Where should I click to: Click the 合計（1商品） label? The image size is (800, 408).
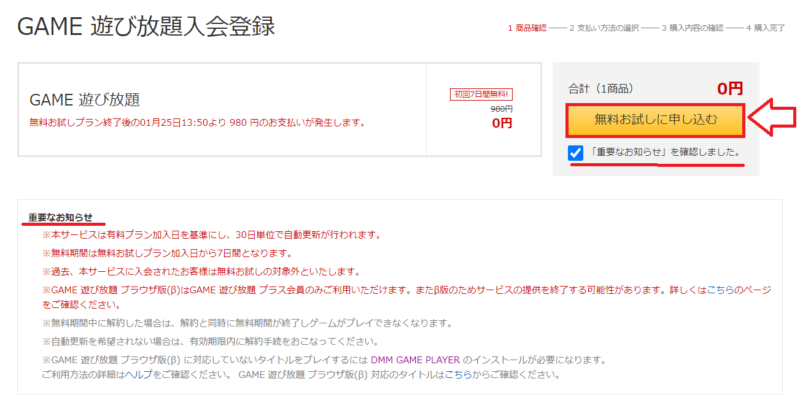point(601,89)
